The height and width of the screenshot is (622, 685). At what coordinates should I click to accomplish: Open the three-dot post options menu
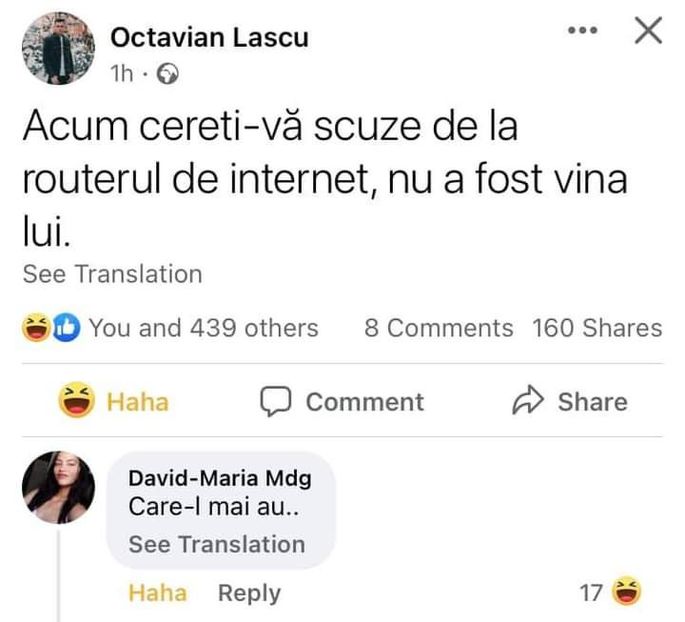(x=581, y=32)
